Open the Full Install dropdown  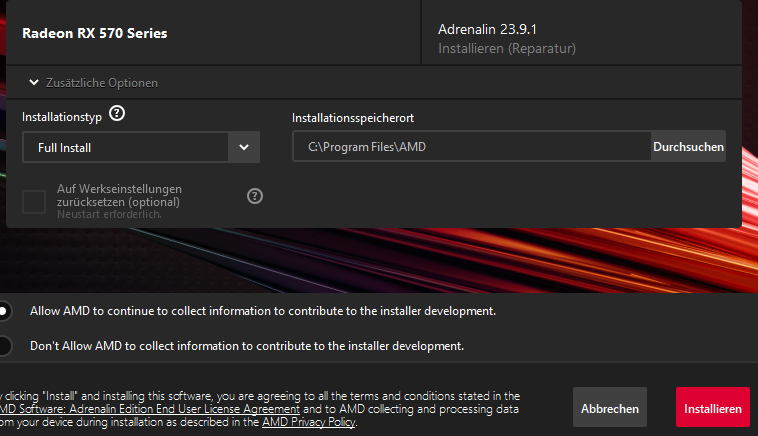pos(141,147)
